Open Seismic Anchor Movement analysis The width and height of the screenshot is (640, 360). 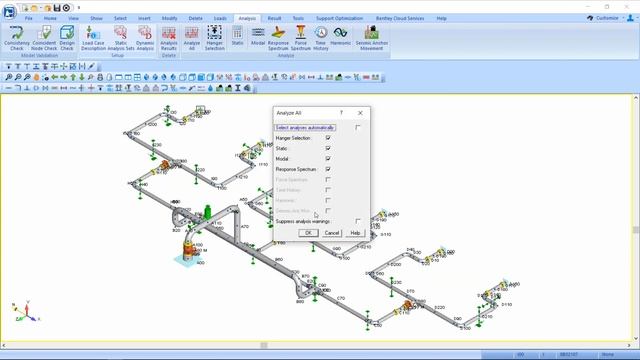pyautogui.click(x=371, y=38)
